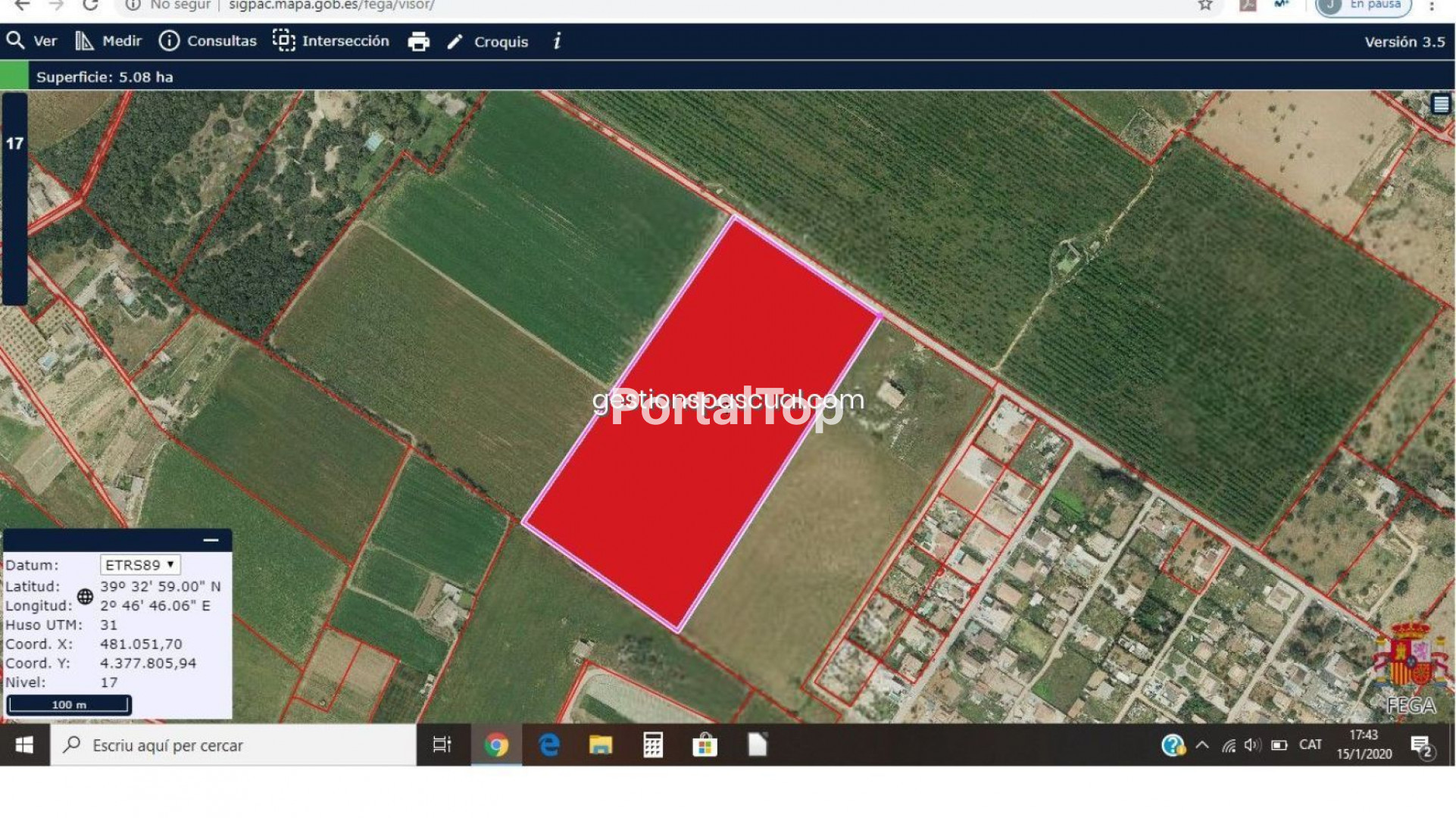The image size is (1456, 818).
Task: Select the Intersección tool
Action: click(331, 41)
